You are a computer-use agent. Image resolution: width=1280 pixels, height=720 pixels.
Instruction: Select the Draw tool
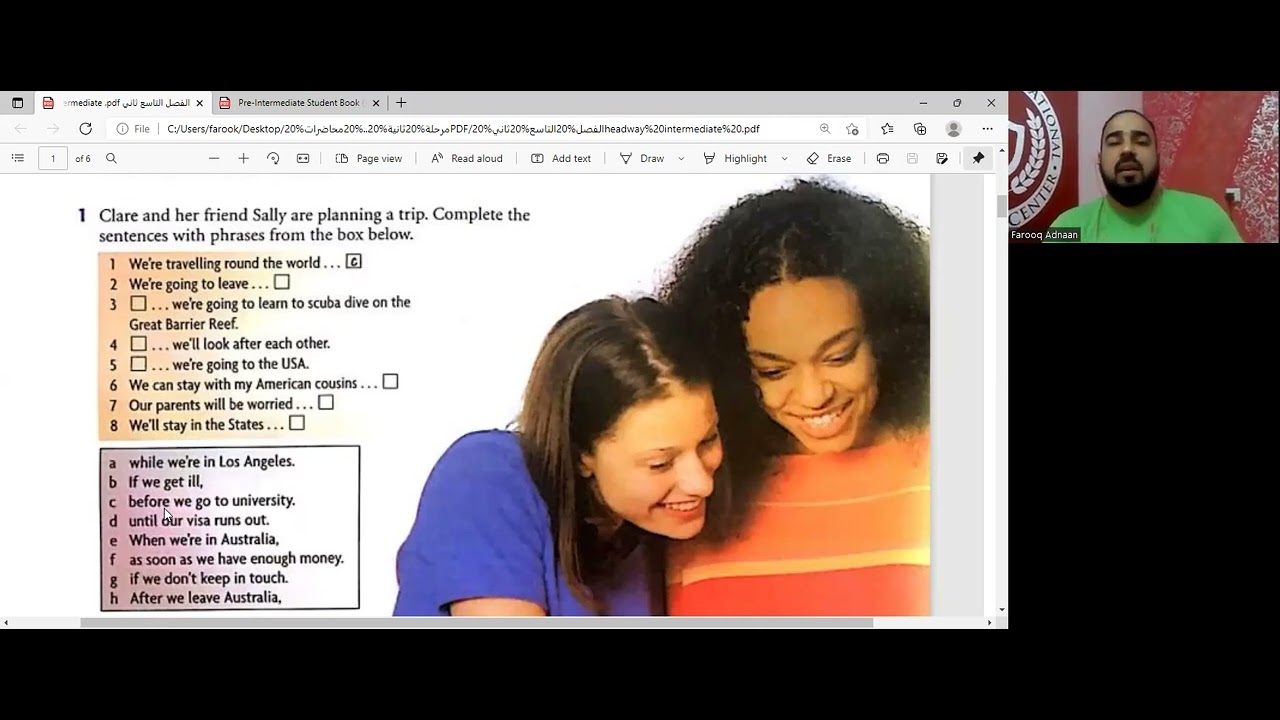pos(641,158)
